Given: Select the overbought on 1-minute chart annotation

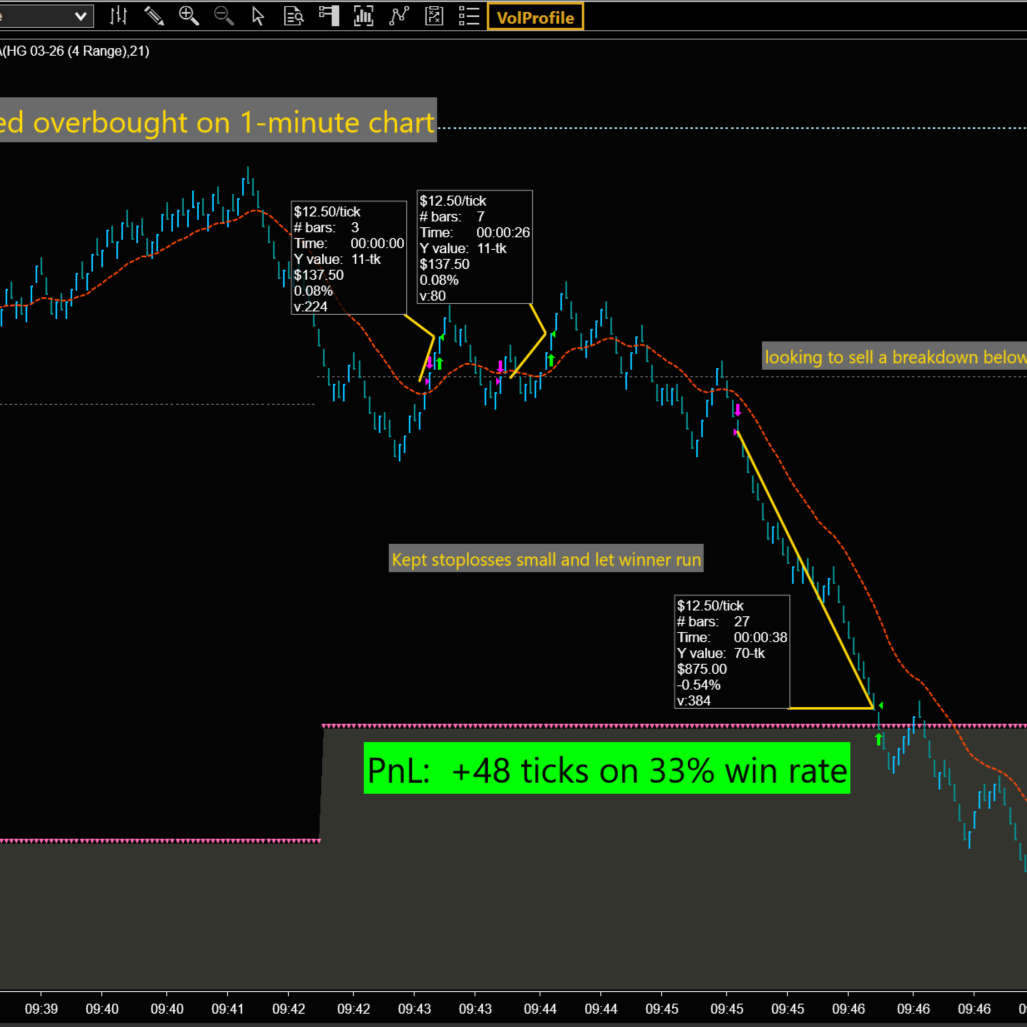Looking at the screenshot, I should pos(218,121).
